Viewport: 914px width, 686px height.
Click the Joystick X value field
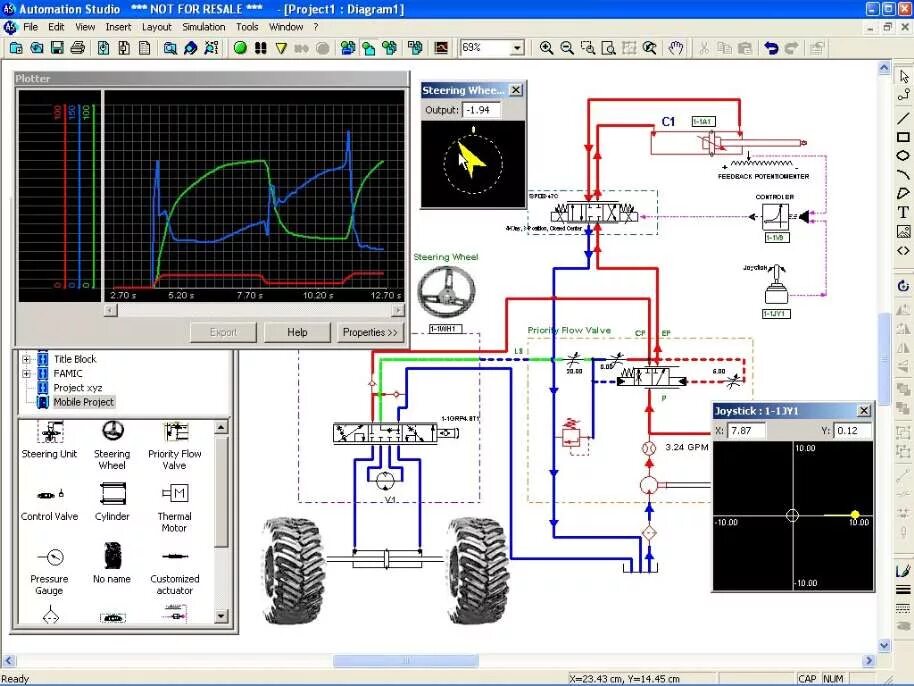pos(747,431)
